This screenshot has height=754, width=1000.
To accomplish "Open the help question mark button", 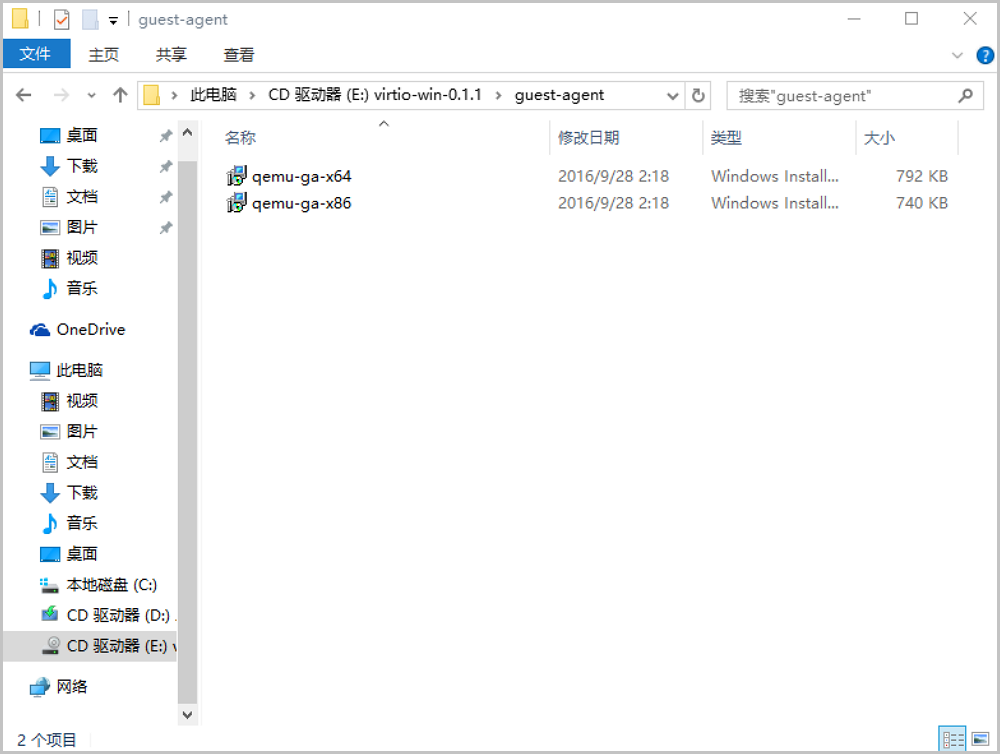I will (985, 55).
